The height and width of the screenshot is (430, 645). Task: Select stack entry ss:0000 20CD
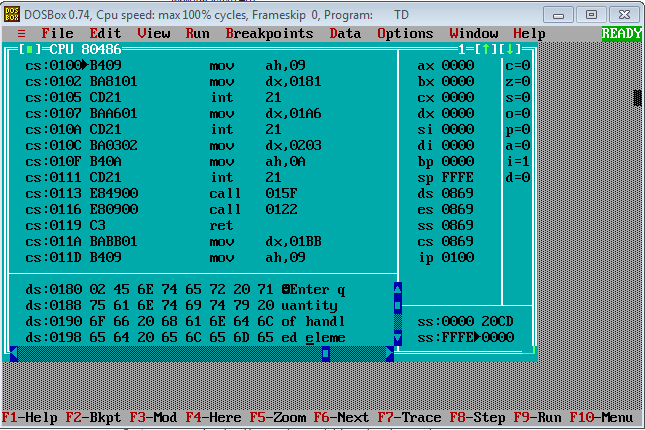click(466, 322)
